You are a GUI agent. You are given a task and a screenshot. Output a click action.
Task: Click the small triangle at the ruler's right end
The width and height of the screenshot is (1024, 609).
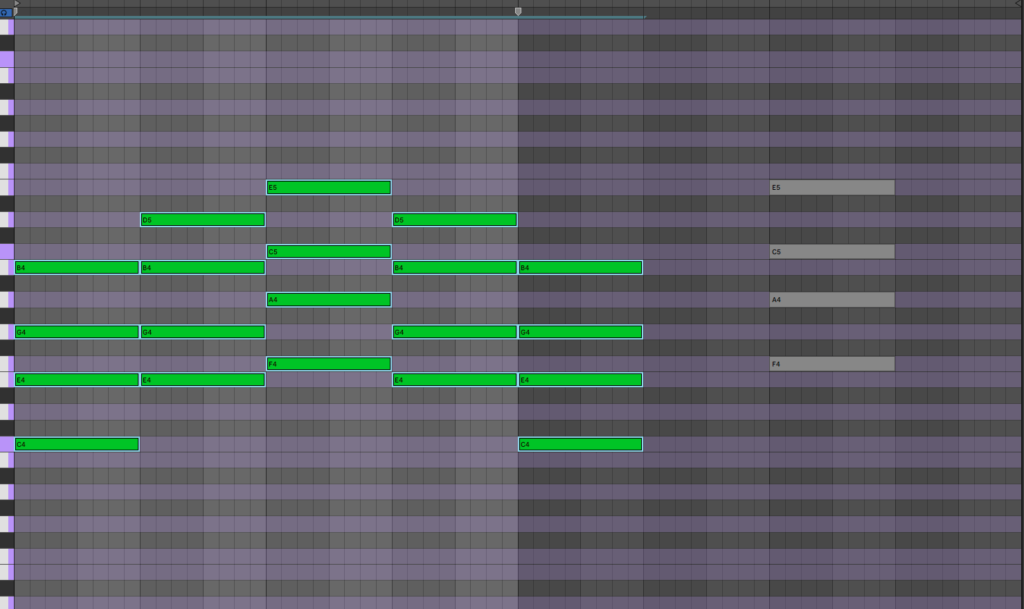pos(1017,4)
